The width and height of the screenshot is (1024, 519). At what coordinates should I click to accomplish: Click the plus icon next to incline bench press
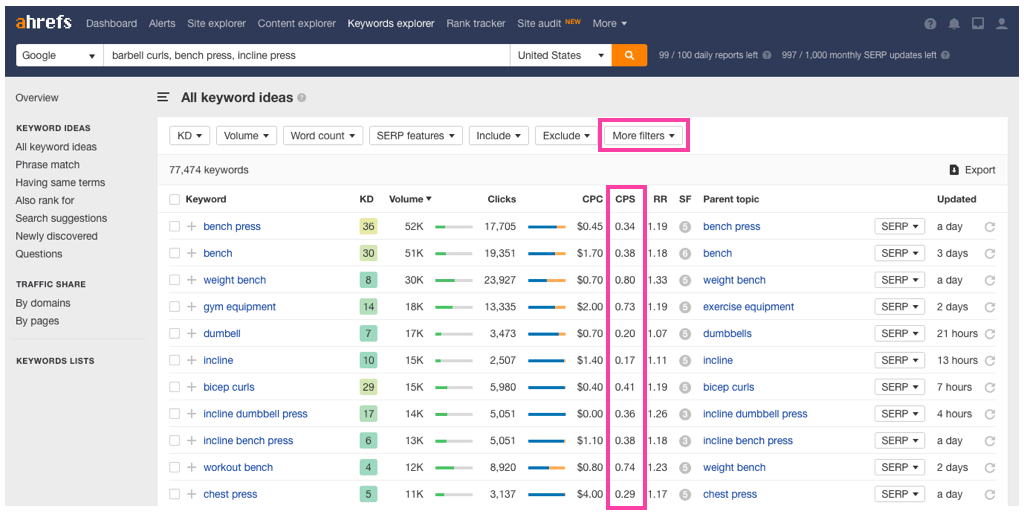pos(191,441)
